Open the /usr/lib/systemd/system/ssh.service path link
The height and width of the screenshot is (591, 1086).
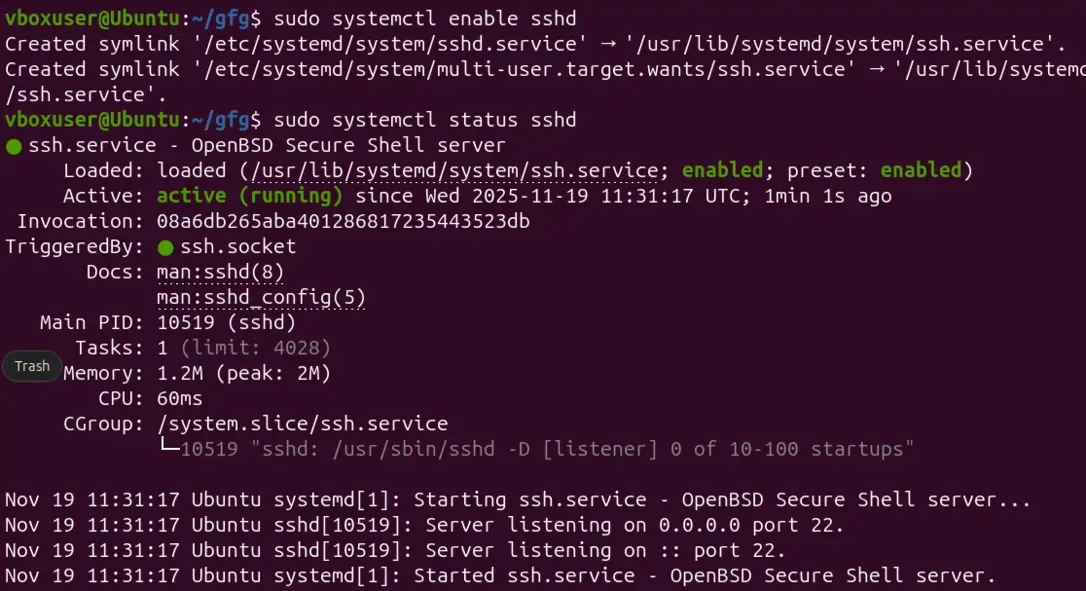pyautogui.click(x=455, y=170)
